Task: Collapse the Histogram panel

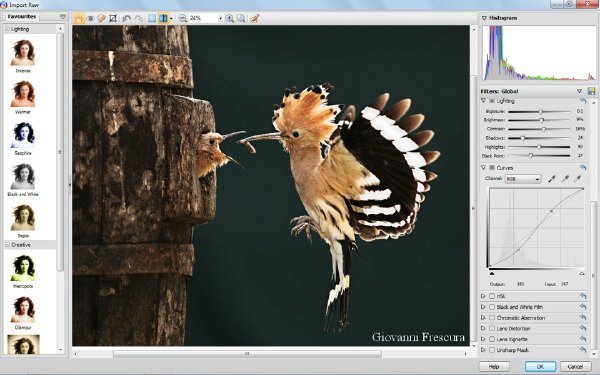Action: click(x=484, y=18)
